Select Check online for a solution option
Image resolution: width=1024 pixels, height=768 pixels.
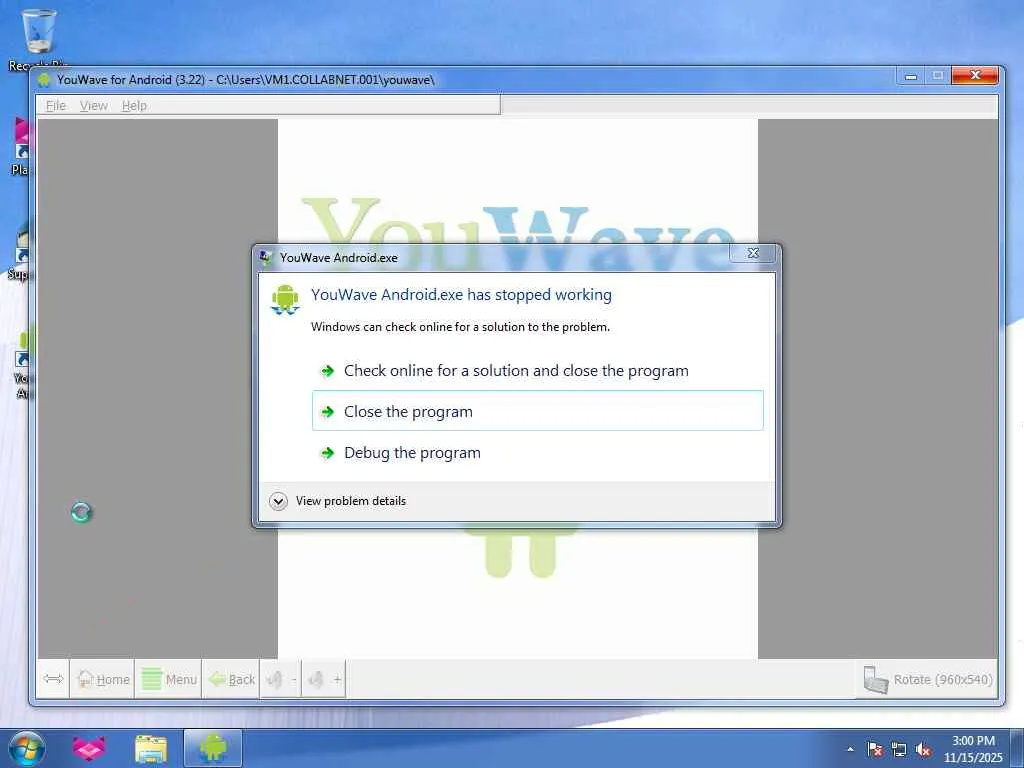537,370
